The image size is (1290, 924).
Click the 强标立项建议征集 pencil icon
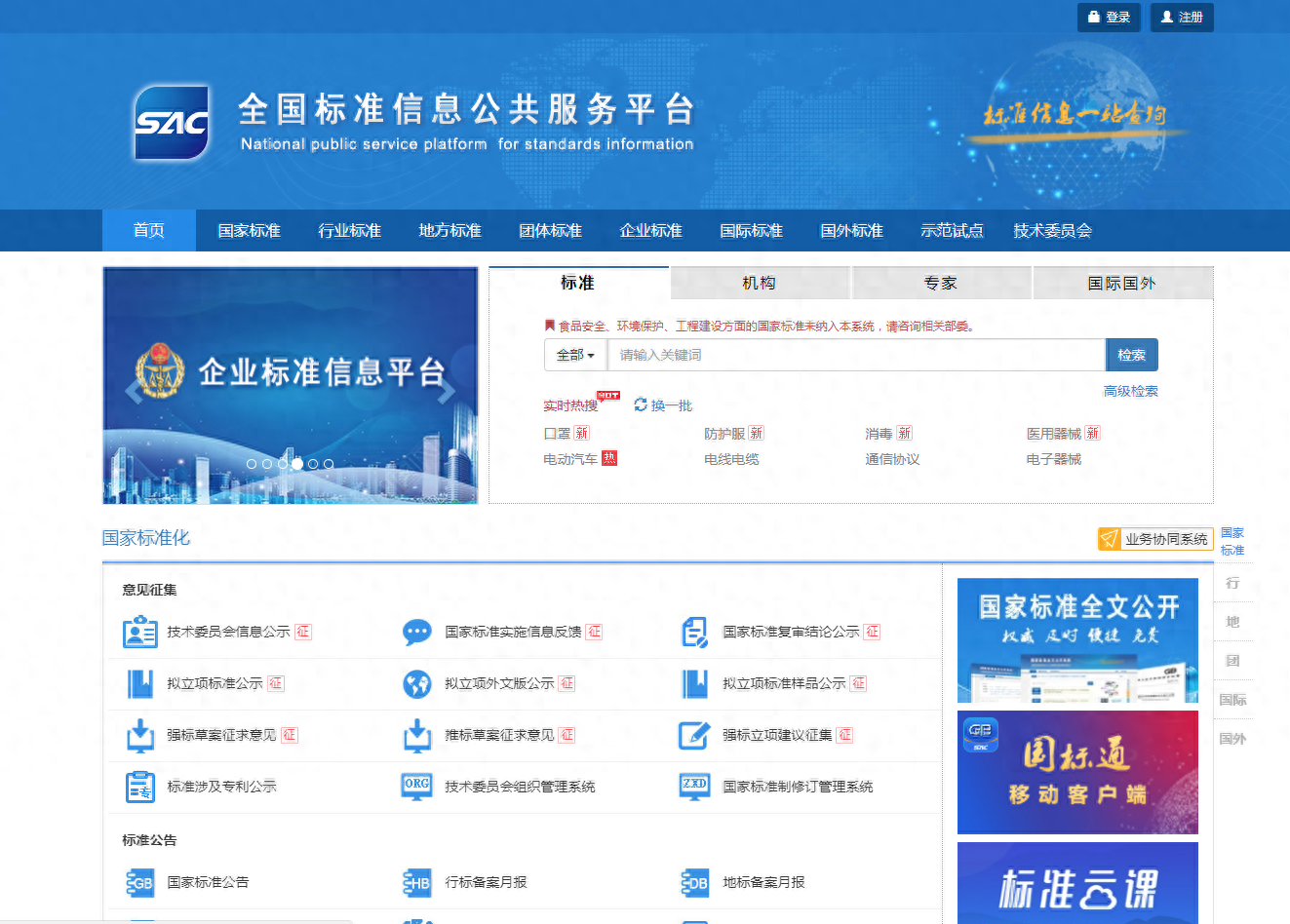(694, 736)
